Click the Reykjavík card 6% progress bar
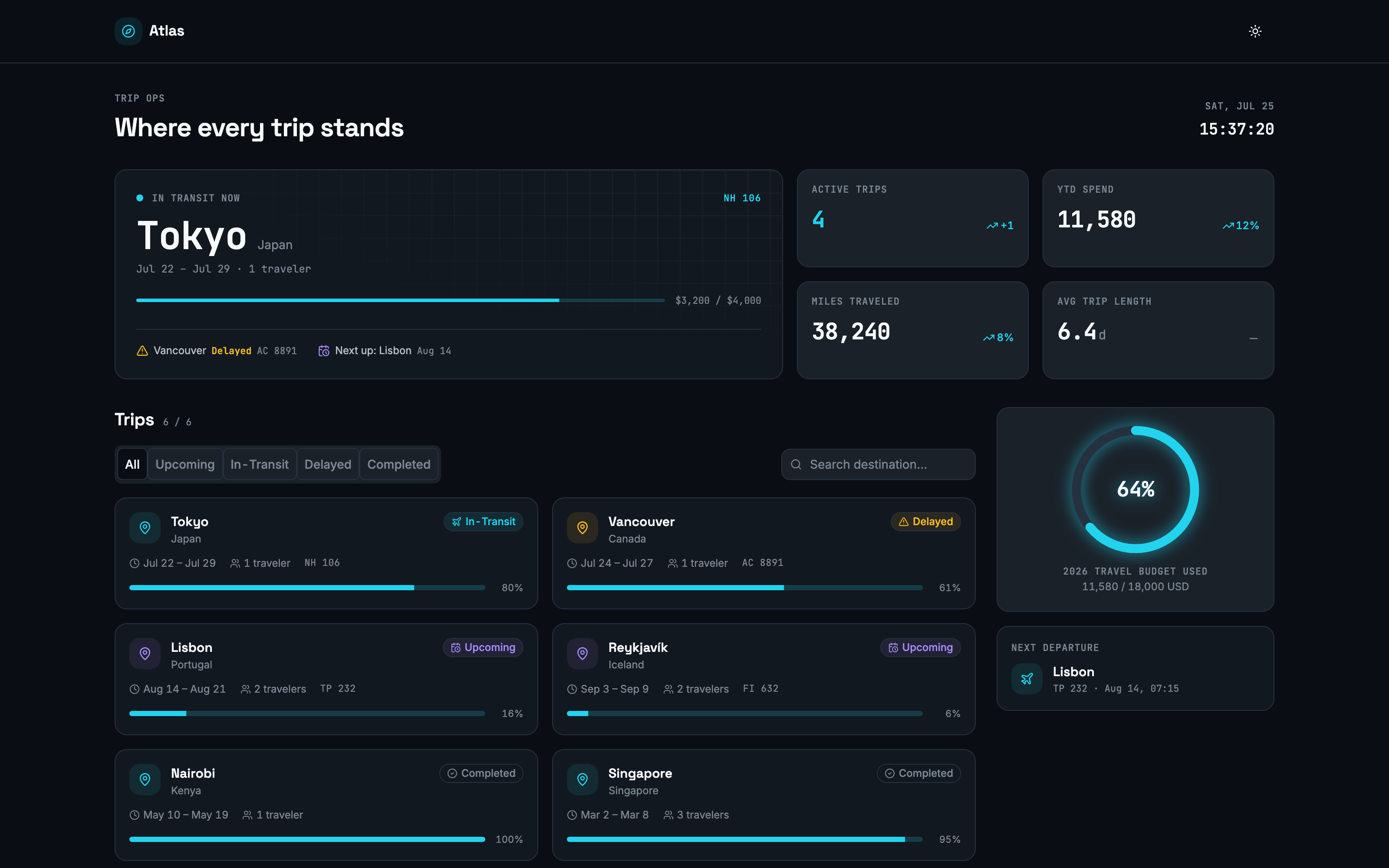This screenshot has height=868, width=1389. click(x=744, y=713)
